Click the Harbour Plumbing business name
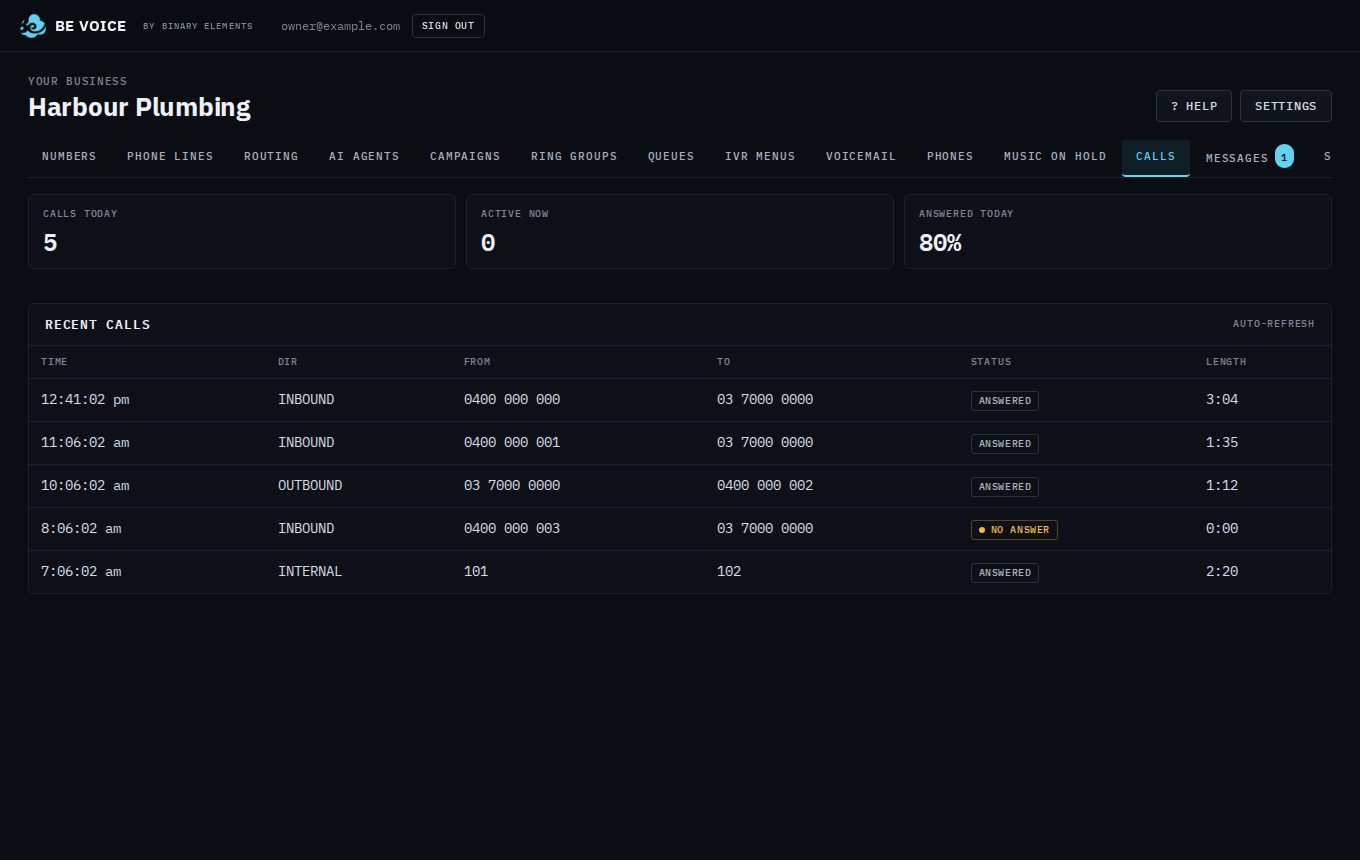The image size is (1360, 860). tap(139, 107)
